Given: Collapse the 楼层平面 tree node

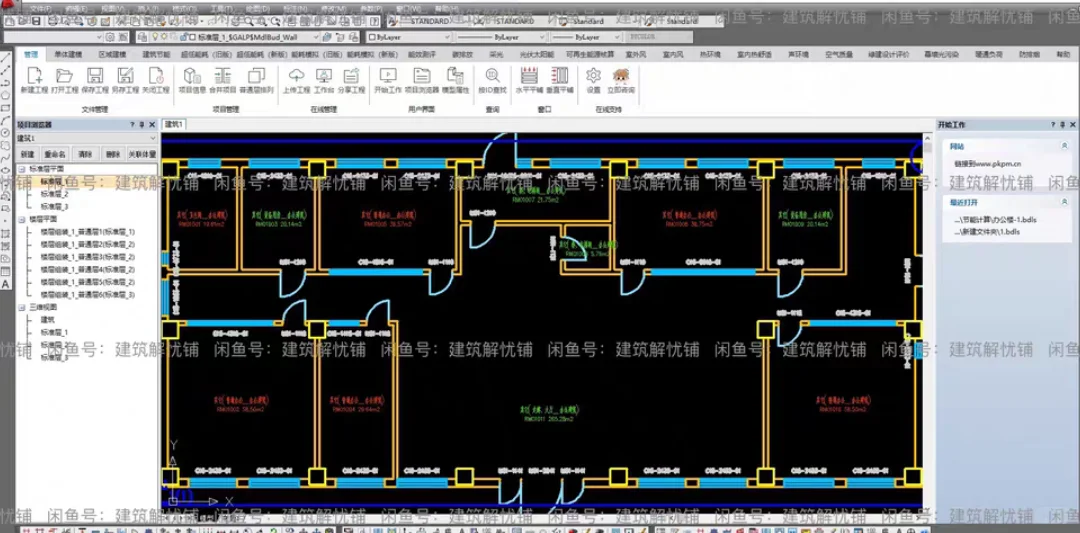Looking at the screenshot, I should (x=21, y=219).
